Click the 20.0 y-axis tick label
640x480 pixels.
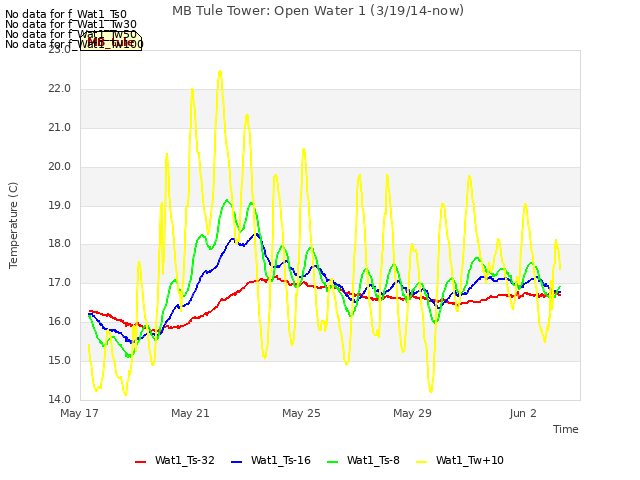coord(60,167)
